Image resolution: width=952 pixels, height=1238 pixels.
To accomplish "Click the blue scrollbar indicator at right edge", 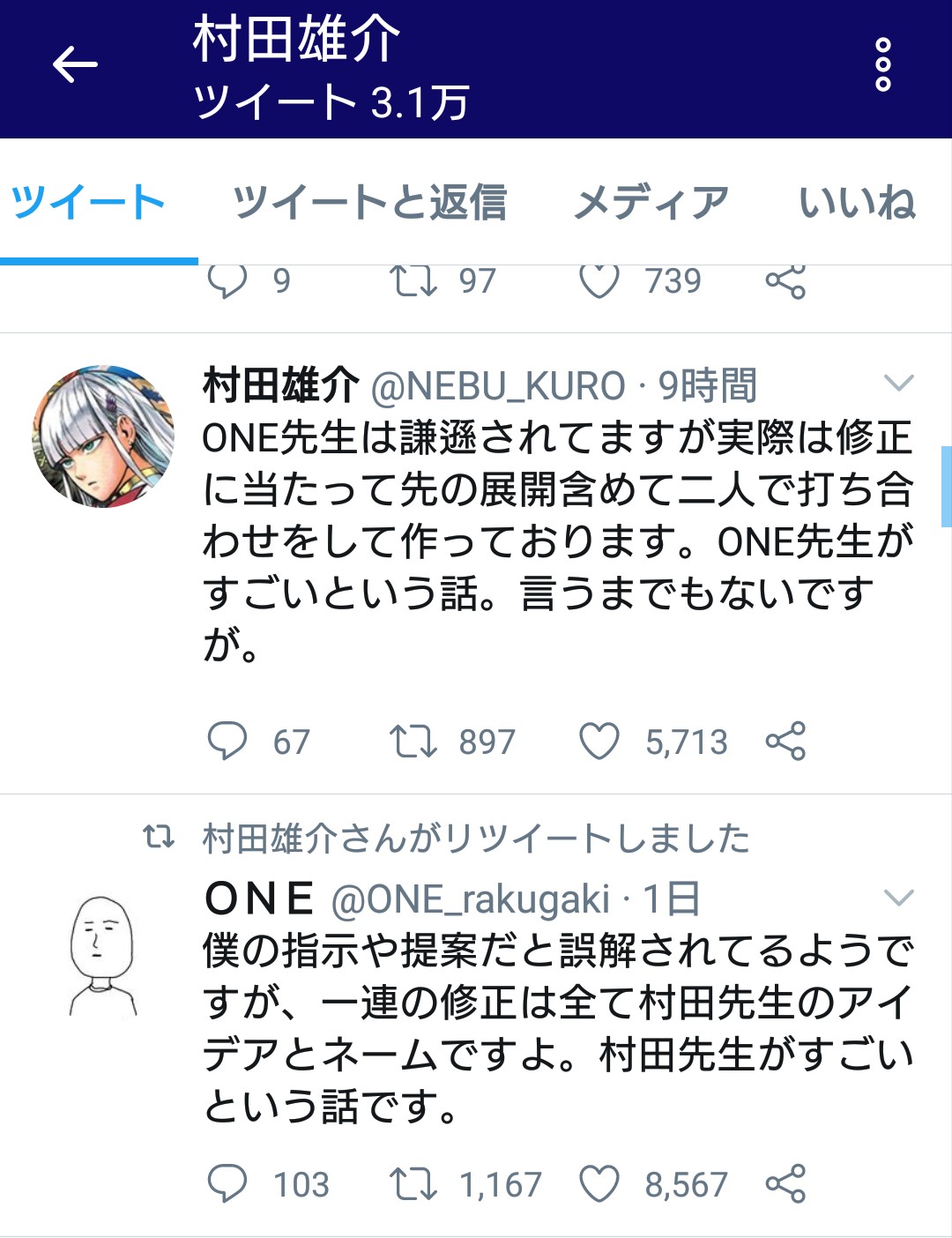I will coord(946,487).
